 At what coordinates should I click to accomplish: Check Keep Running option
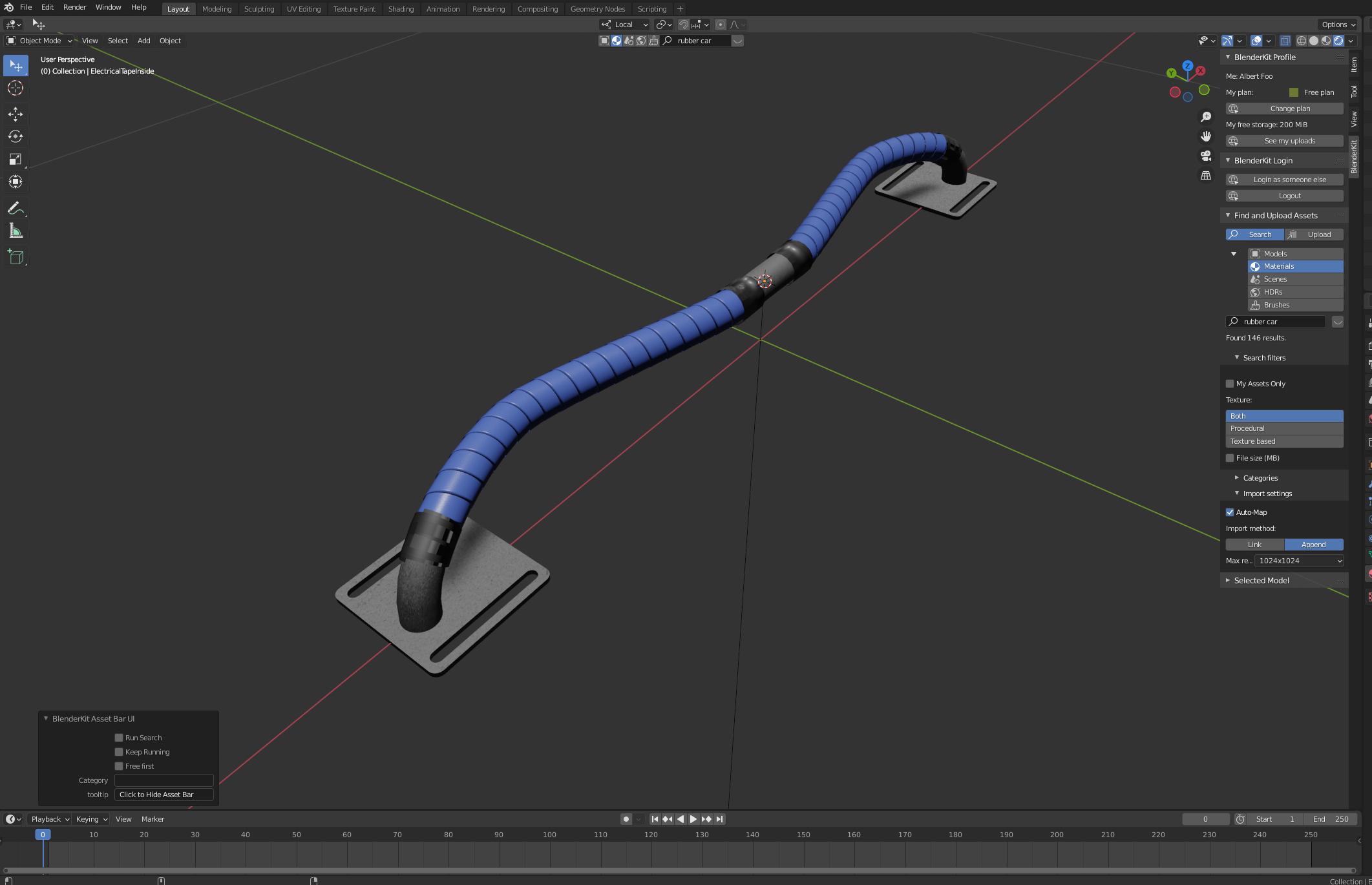(119, 752)
